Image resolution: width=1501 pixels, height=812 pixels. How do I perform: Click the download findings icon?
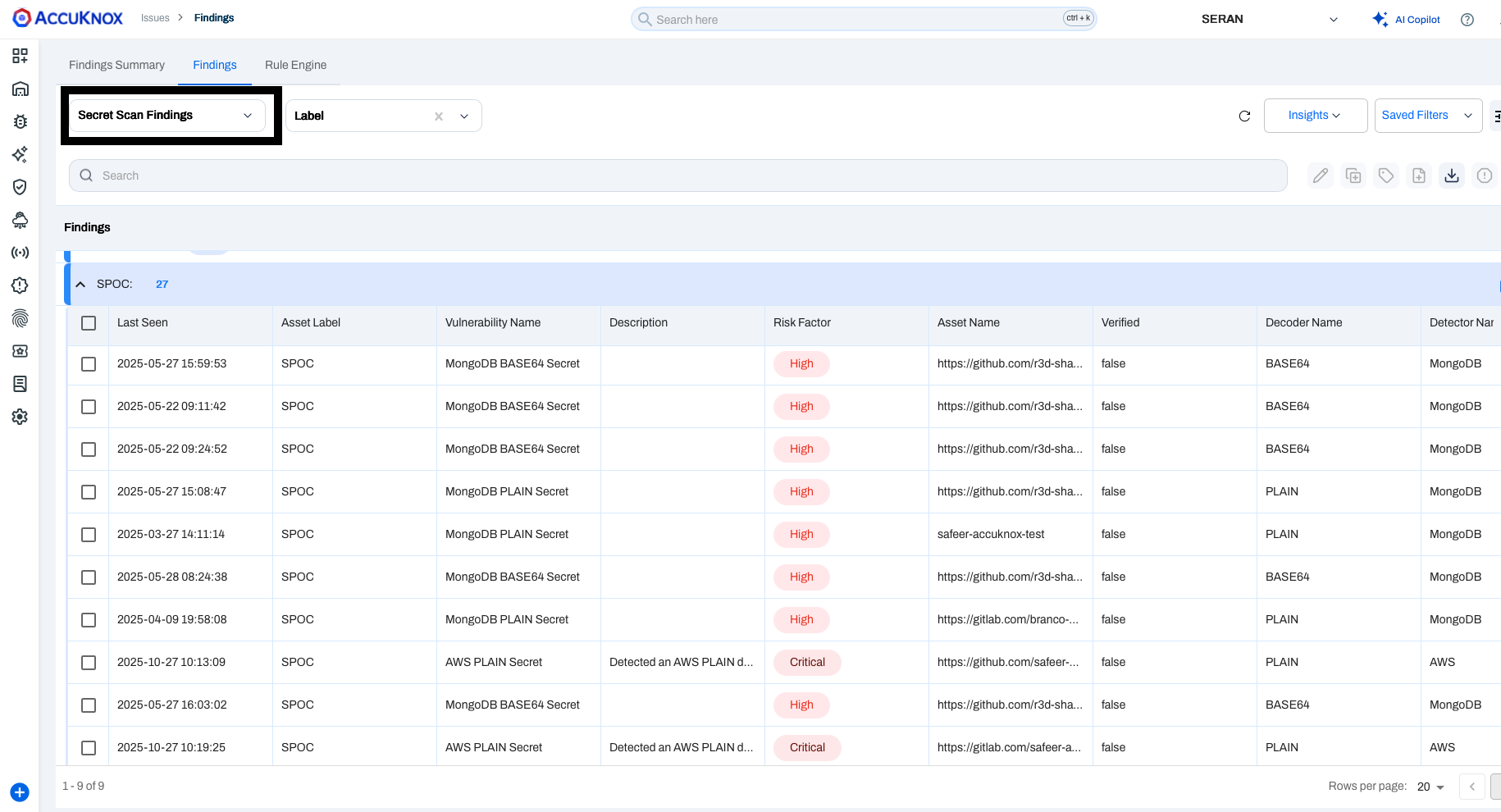1451,176
